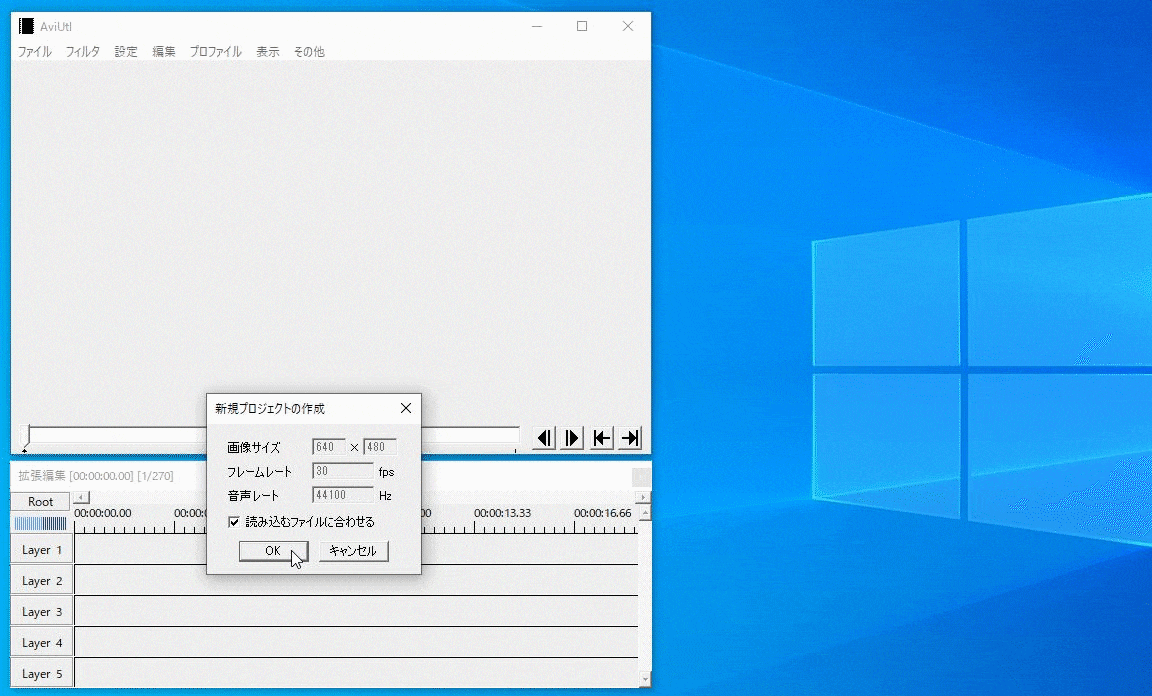Maximize the AviUtl main window

(582, 26)
